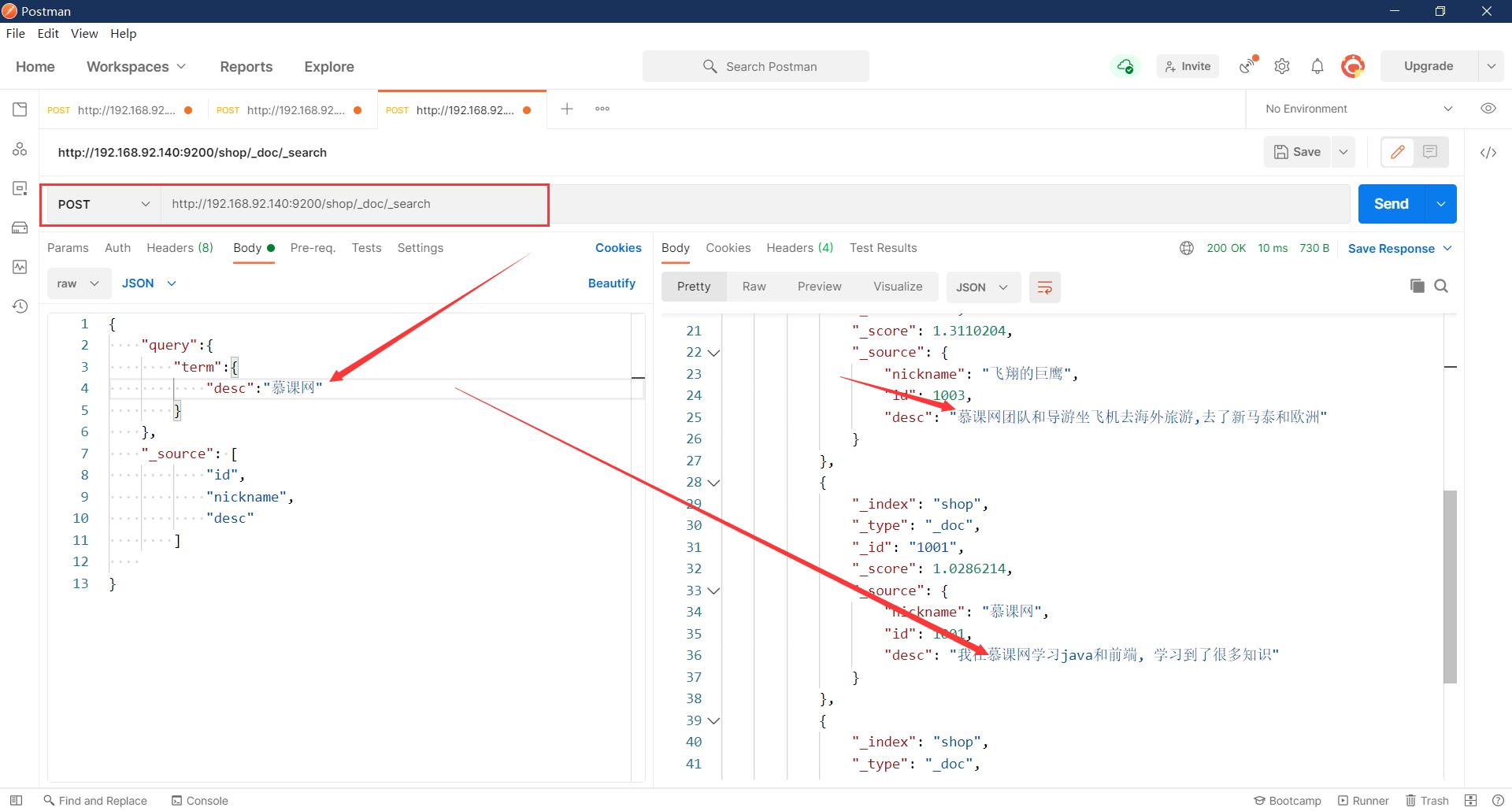The image size is (1512, 811).
Task: Change the response JSON format dropdown
Action: click(x=983, y=287)
